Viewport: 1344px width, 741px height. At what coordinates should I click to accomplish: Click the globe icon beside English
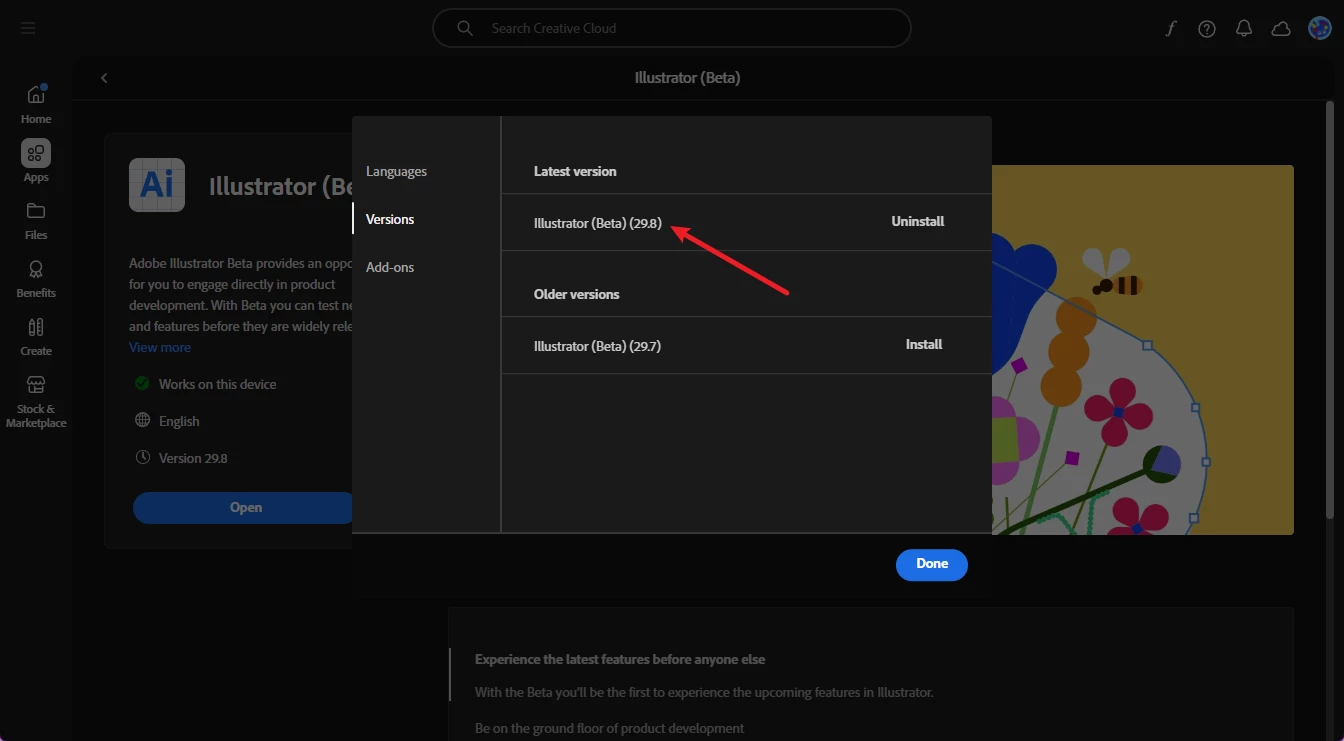point(142,421)
